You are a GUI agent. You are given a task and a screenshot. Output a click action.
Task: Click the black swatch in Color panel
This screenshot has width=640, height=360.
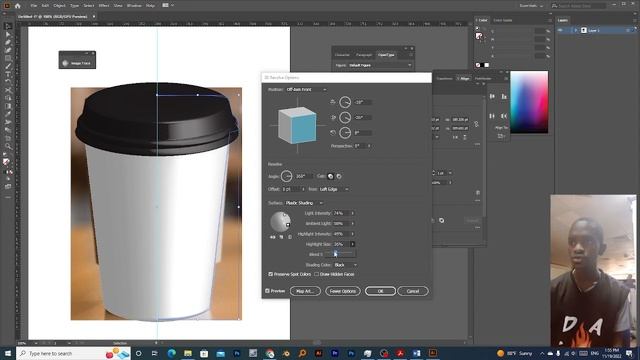[x=482, y=65]
